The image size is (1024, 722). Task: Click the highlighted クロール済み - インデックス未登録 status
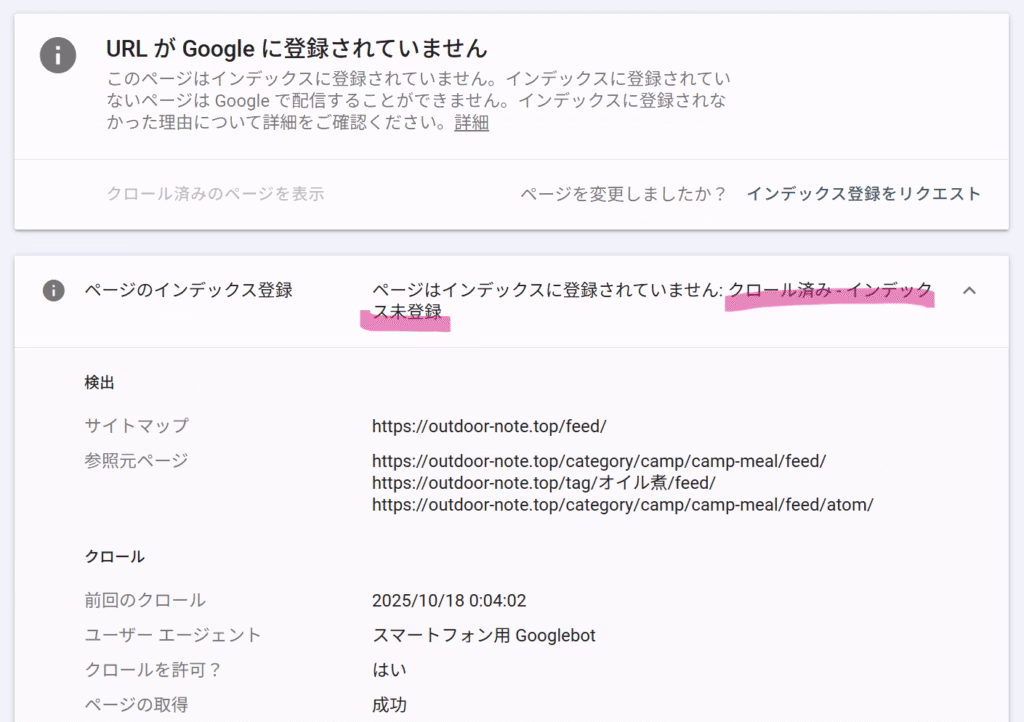tap(829, 291)
